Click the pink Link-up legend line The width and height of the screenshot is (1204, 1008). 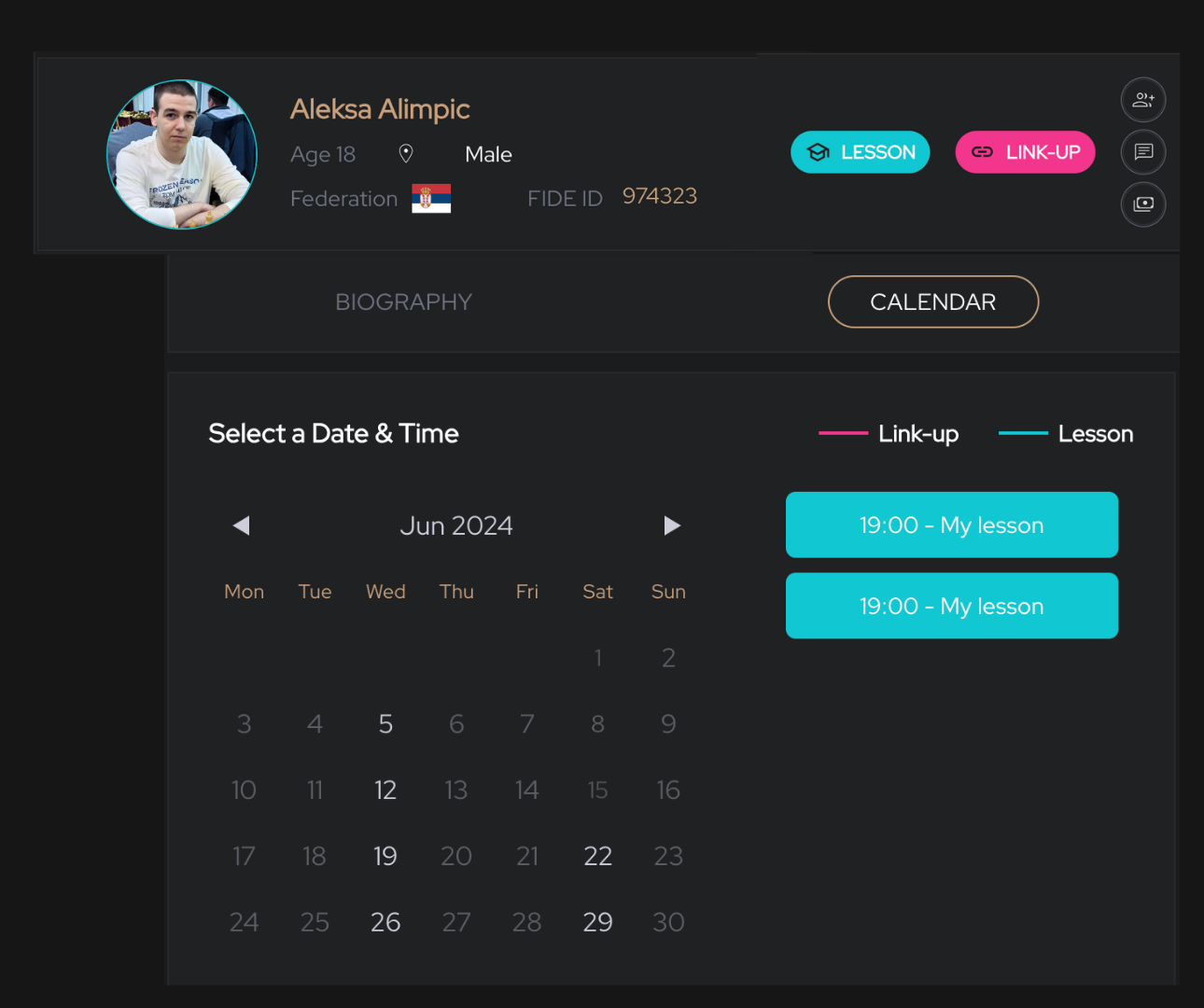coord(843,434)
